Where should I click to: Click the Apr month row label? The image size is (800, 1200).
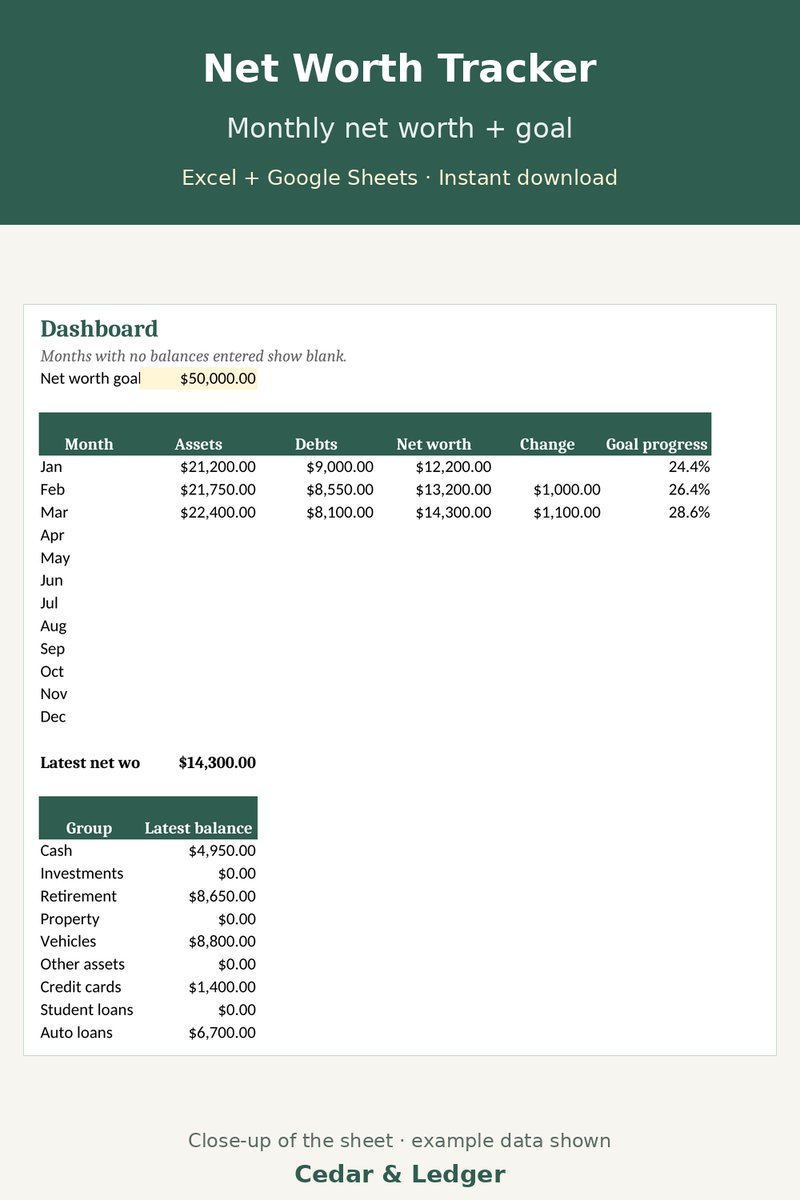(52, 535)
